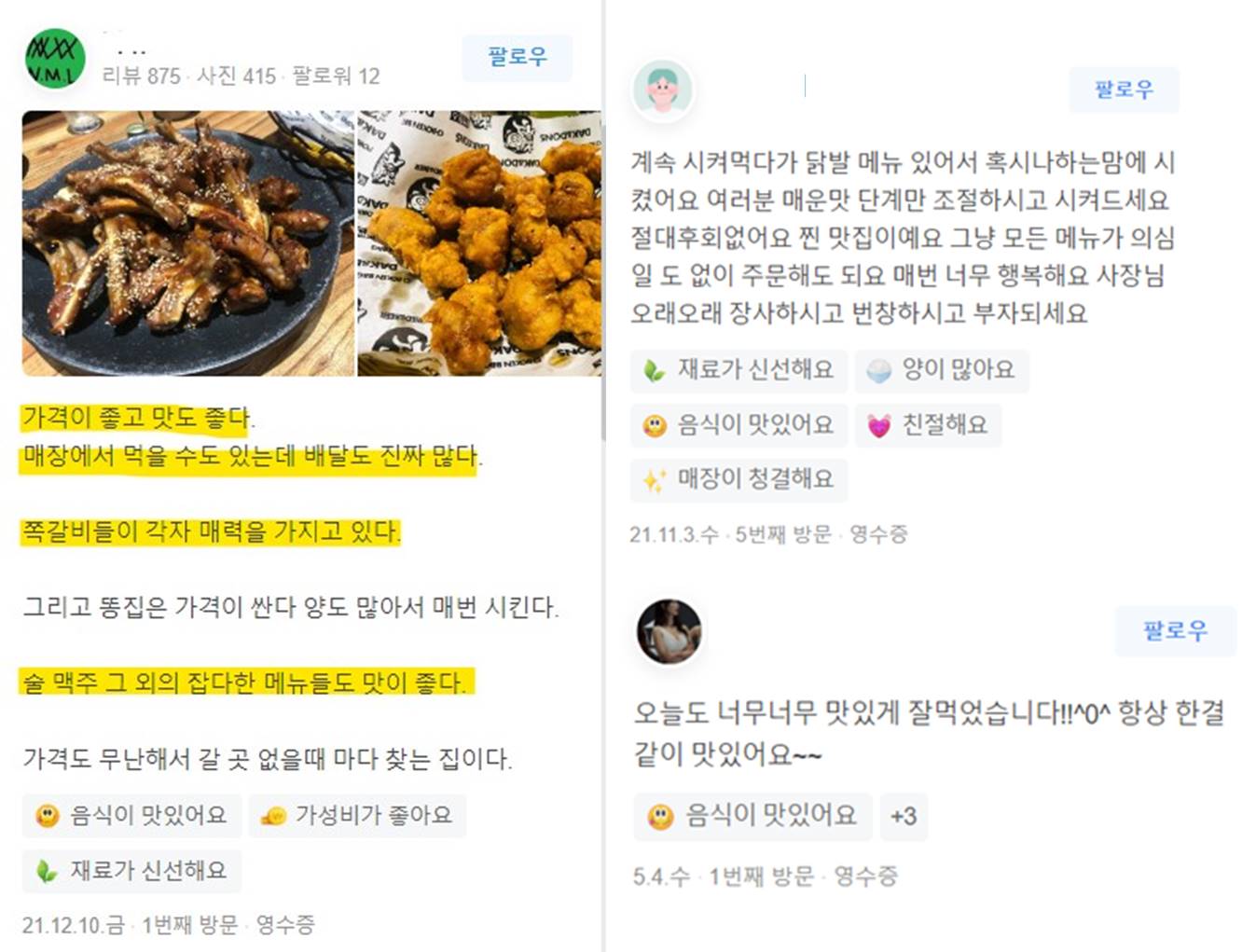
Task: Click the green VML reviewer avatar
Action: pos(55,59)
